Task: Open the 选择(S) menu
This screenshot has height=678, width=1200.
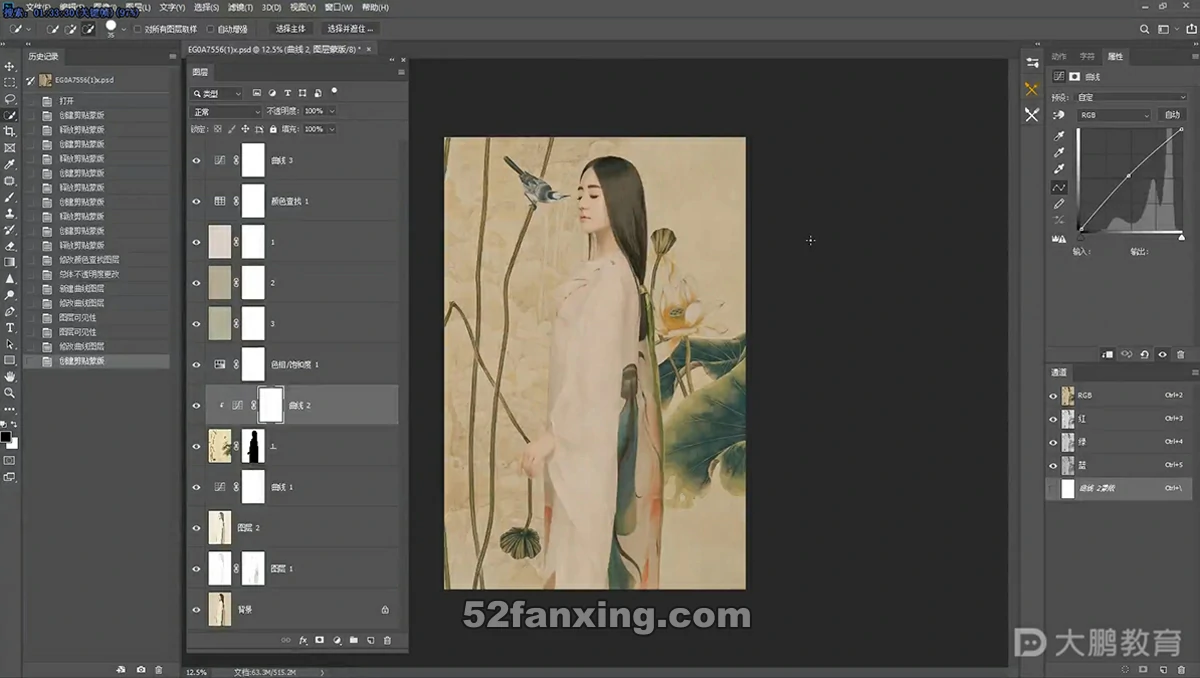Action: (208, 7)
